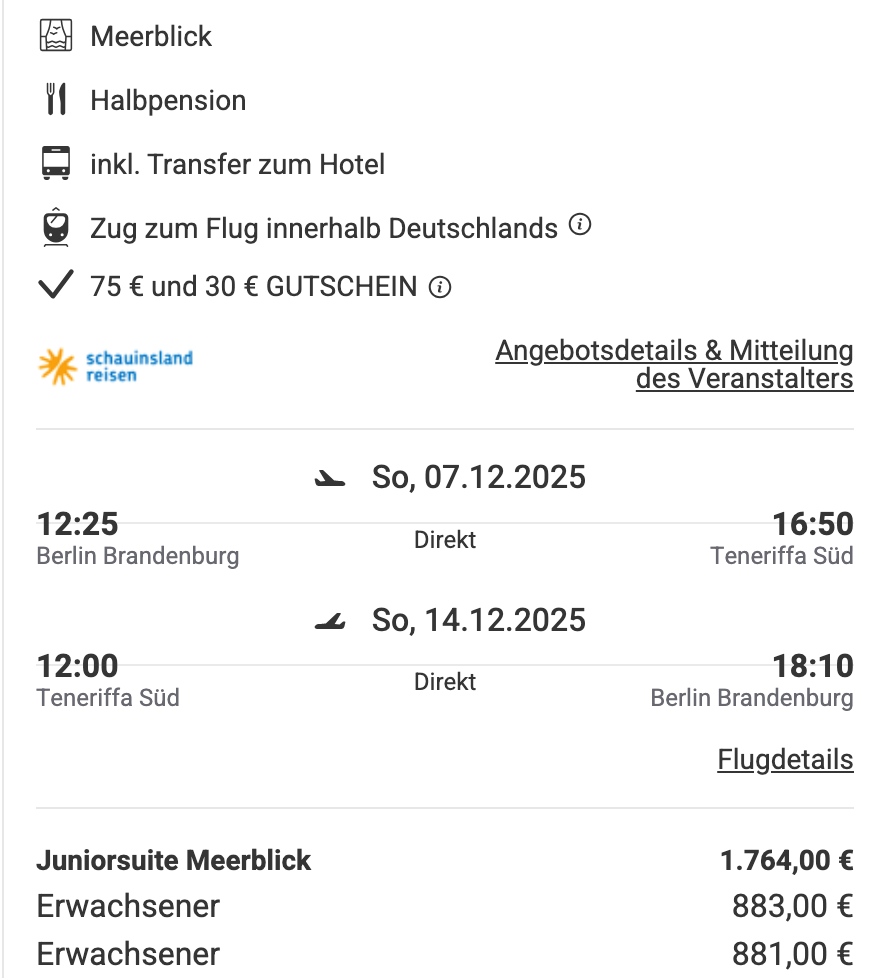The height and width of the screenshot is (978, 882).
Task: Click the Juniorsuite Meerblick room title
Action: [174, 860]
